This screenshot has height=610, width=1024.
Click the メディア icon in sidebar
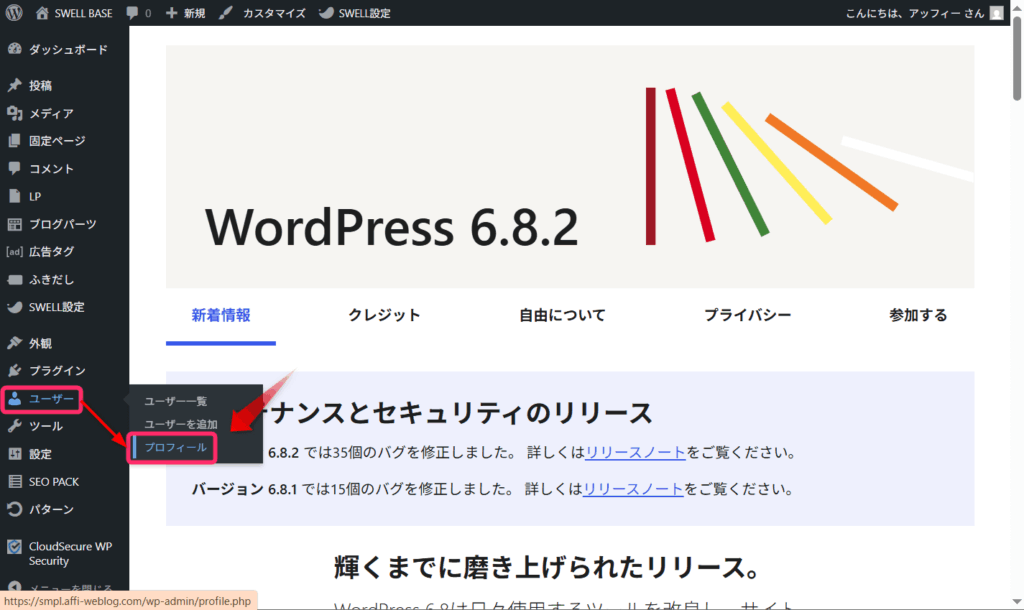tap(14, 113)
